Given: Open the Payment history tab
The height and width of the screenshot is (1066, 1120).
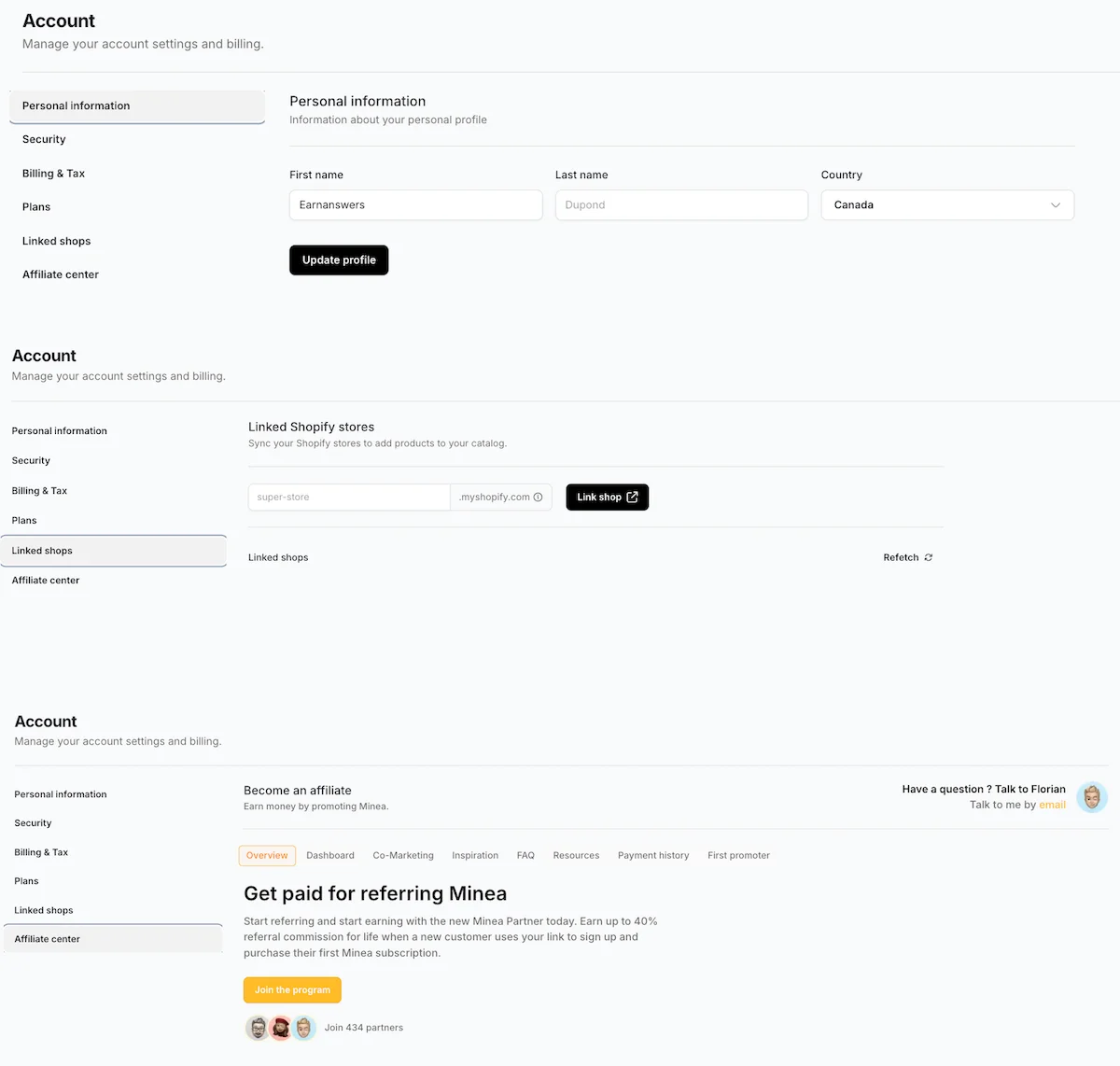Looking at the screenshot, I should pos(653,855).
